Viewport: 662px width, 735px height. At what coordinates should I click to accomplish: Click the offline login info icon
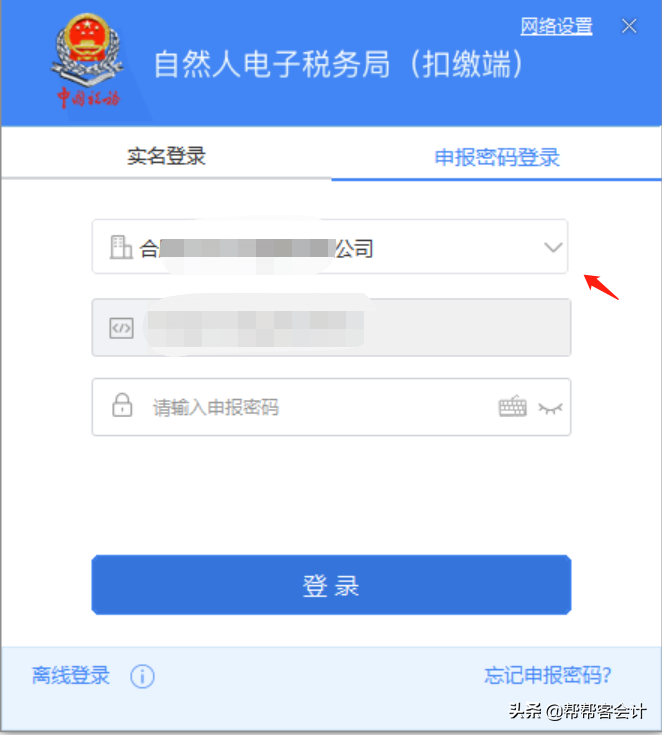click(142, 676)
